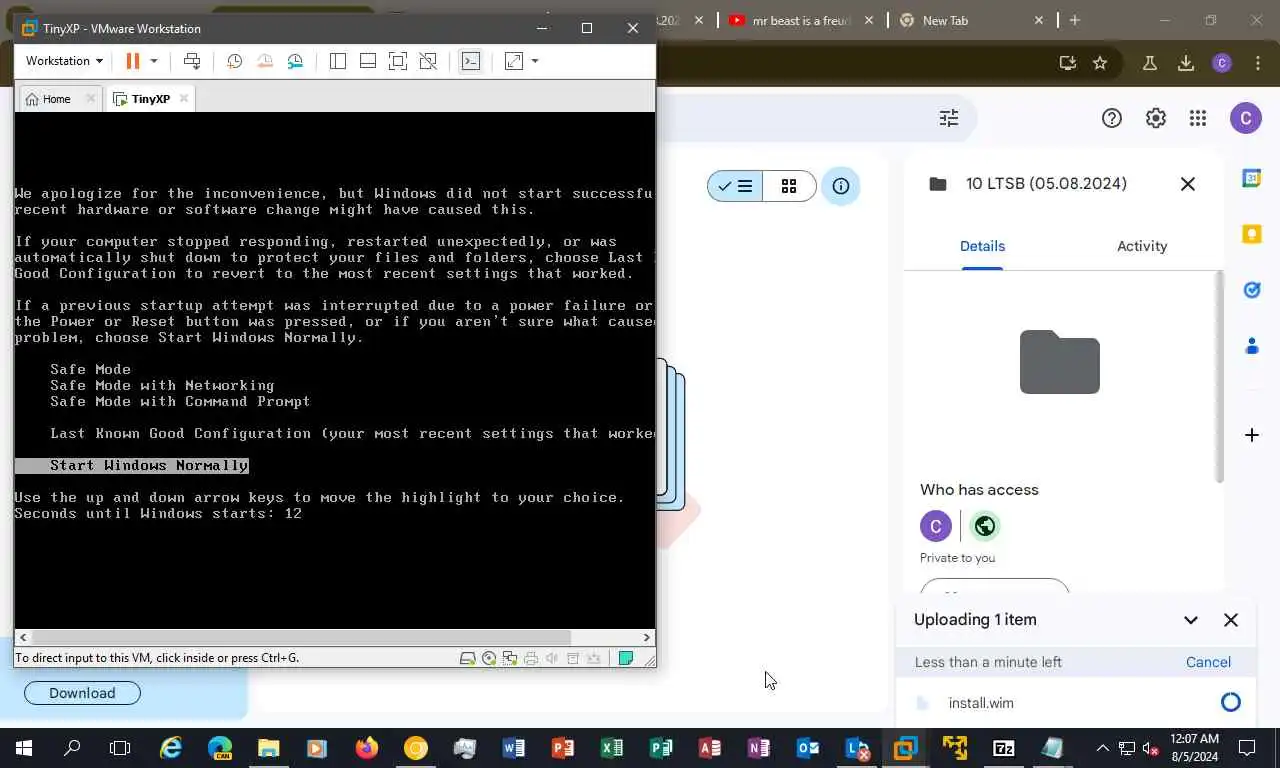Open the Google Keep side panel

coord(1251,234)
